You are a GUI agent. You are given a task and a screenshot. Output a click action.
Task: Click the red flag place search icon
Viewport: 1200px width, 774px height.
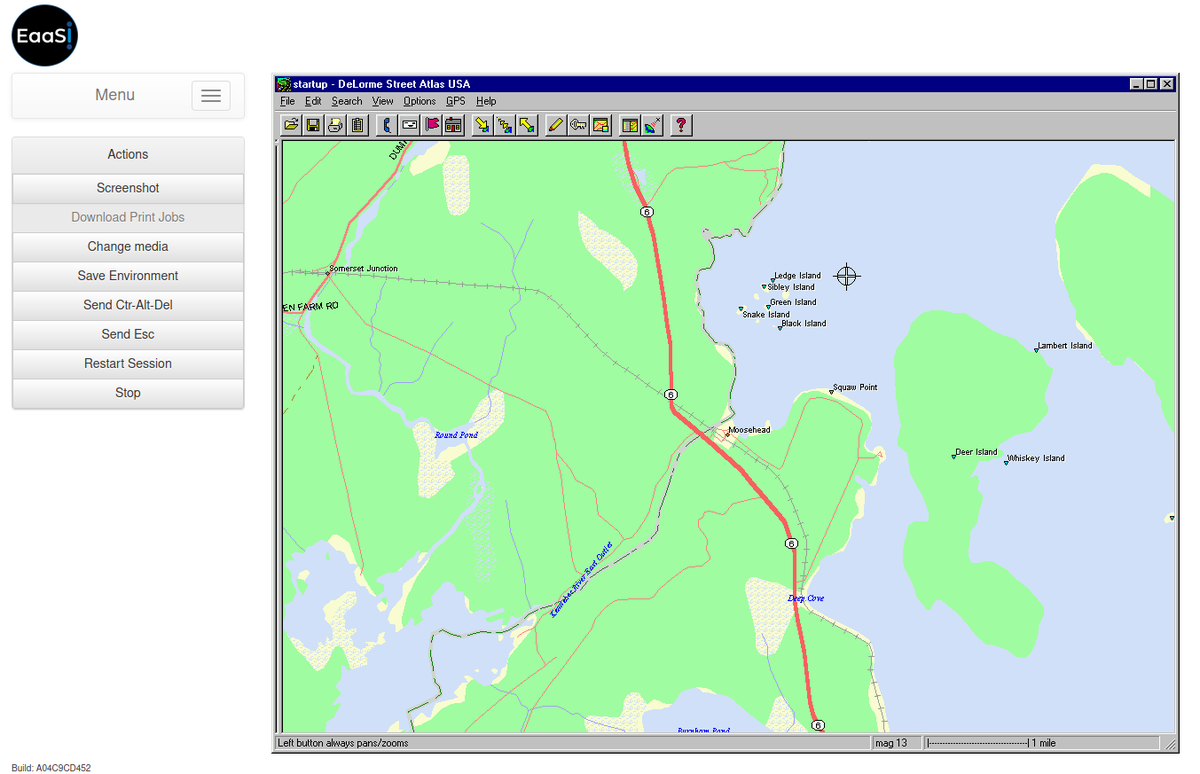431,125
